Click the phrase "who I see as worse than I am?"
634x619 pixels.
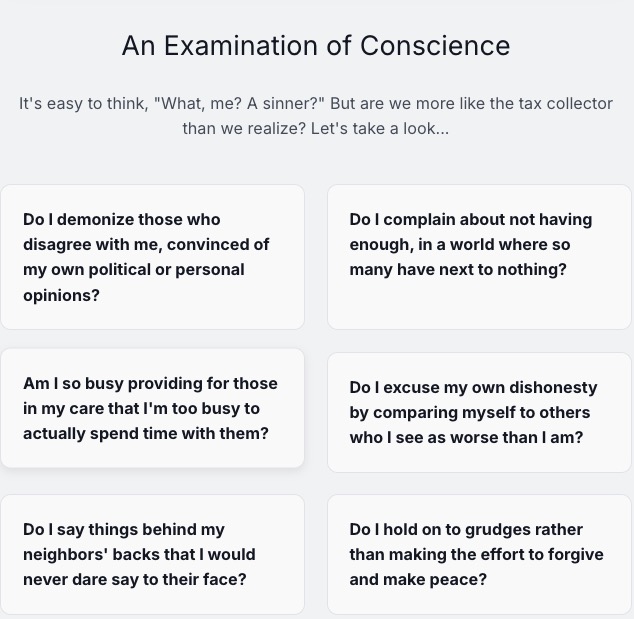coord(466,437)
